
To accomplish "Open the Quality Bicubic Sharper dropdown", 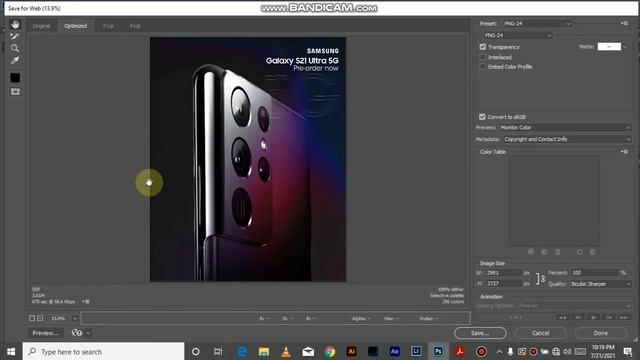I will click(x=600, y=284).
